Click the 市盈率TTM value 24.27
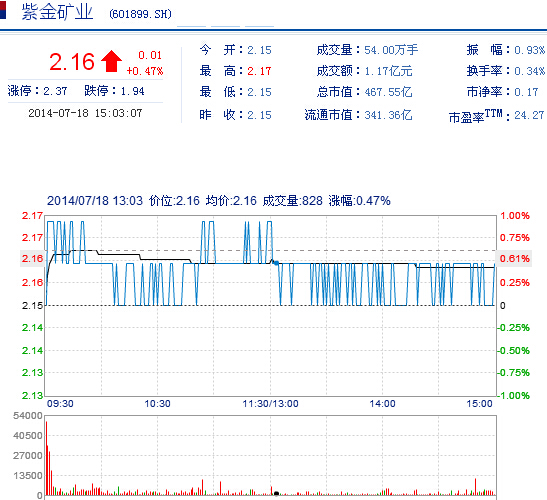 coord(529,115)
